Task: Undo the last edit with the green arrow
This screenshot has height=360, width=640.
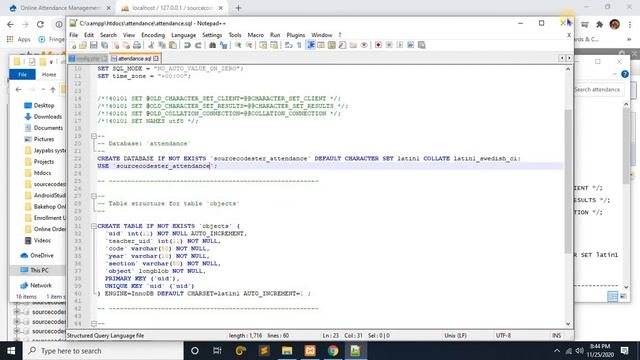Action: tap(187, 45)
